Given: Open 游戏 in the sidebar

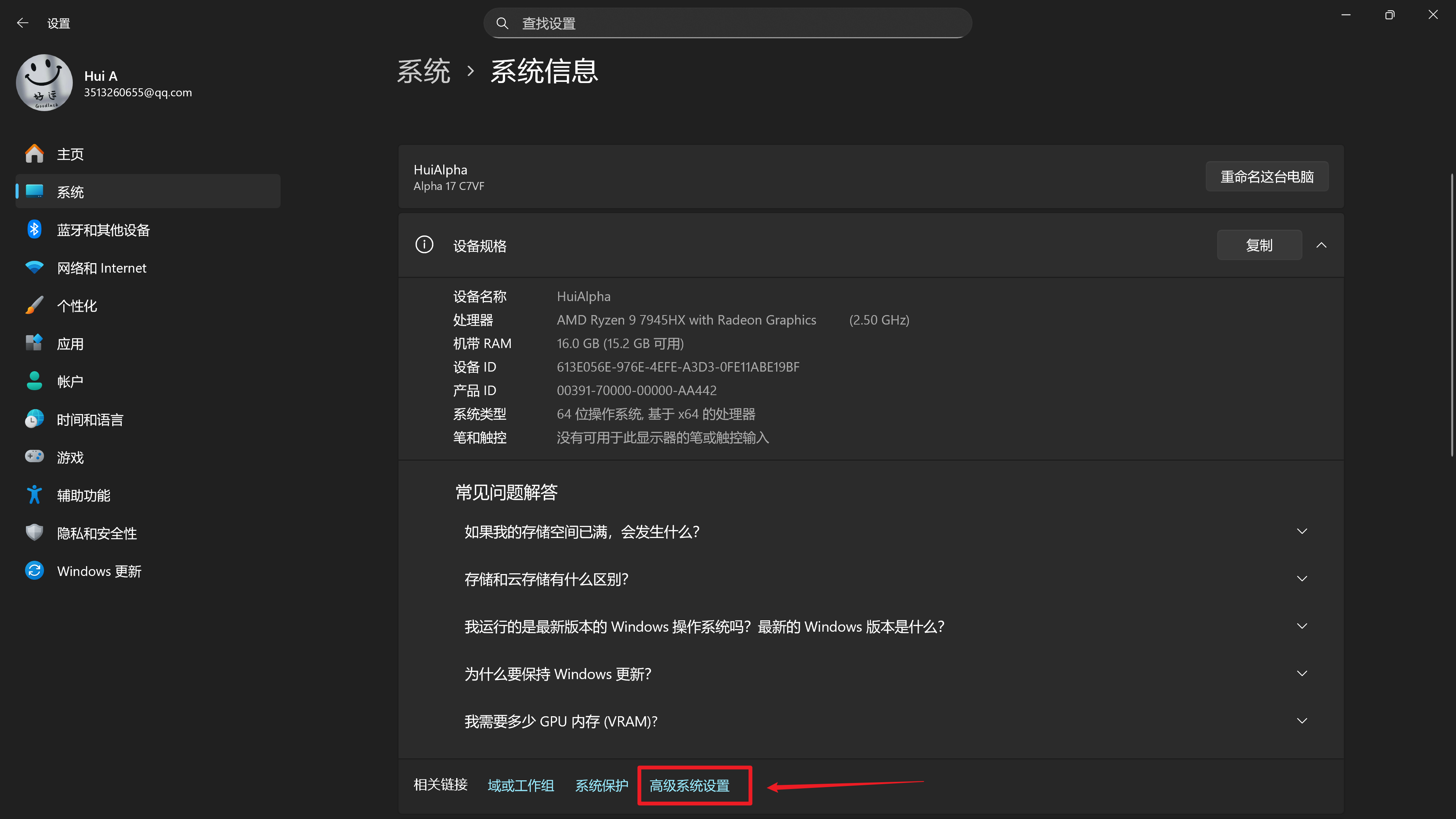Looking at the screenshot, I should point(148,457).
